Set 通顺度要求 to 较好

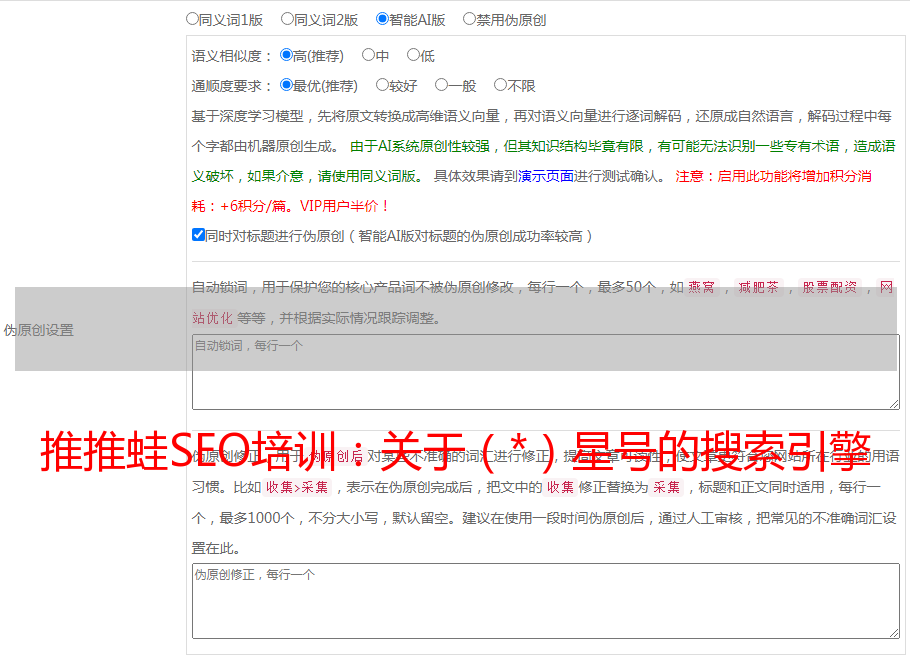tap(382, 85)
